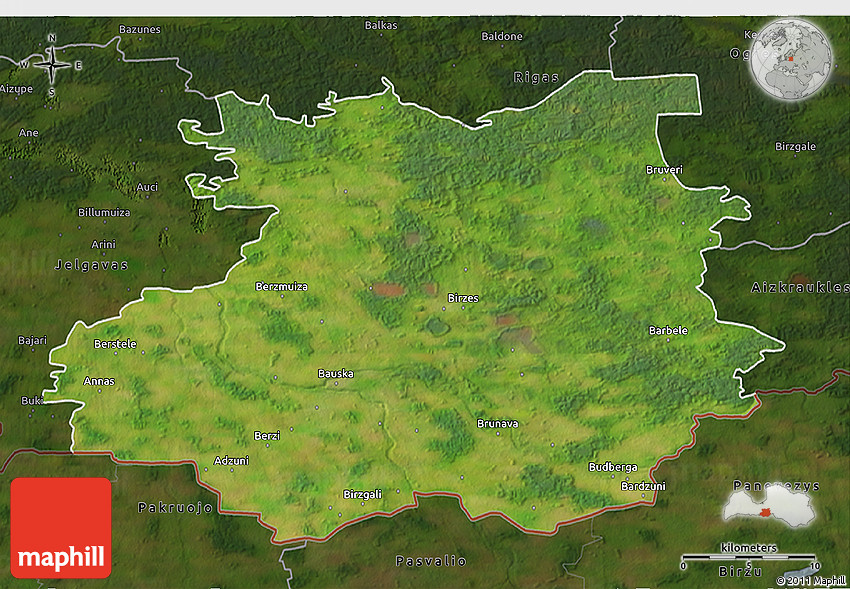Screen dimensions: 850x589
Task: Select the Birzes town label
Action: [463, 298]
